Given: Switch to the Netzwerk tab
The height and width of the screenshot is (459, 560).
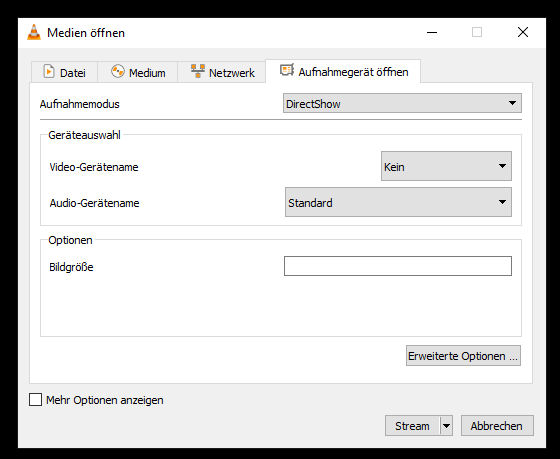Looking at the screenshot, I should (222, 72).
